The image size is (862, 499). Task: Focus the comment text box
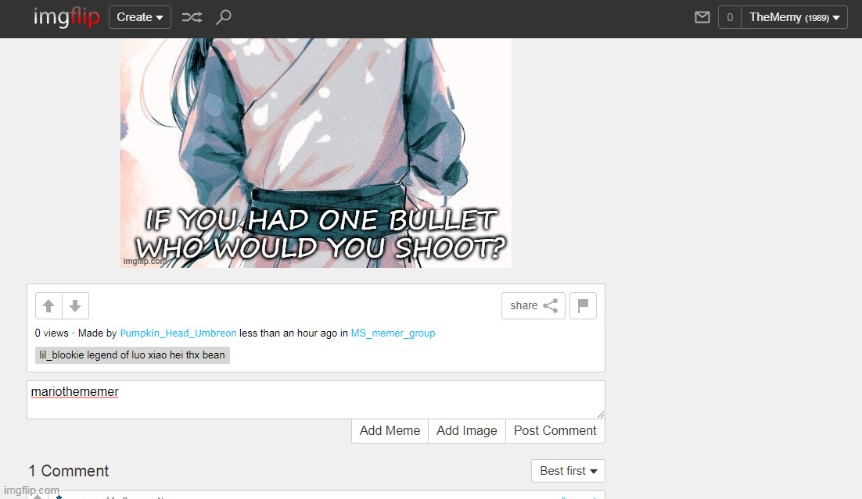(x=316, y=400)
